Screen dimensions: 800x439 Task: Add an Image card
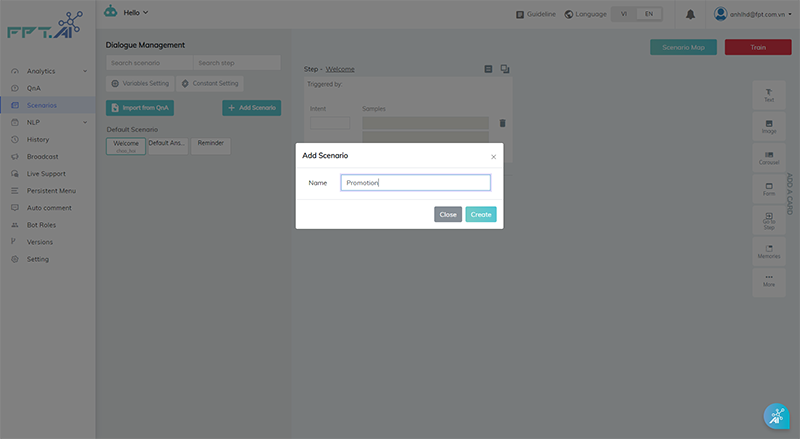tap(769, 127)
